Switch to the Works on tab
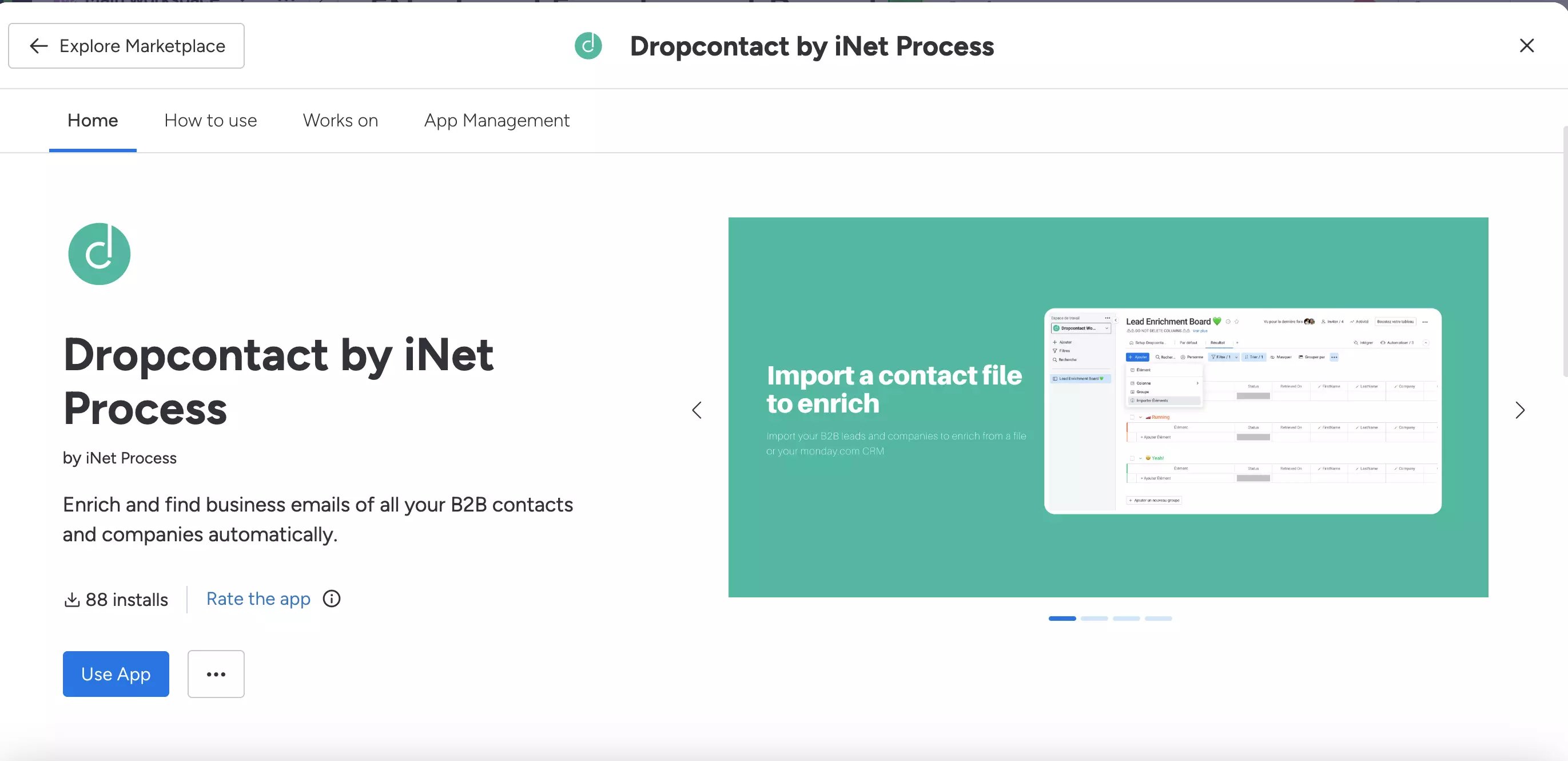 (x=340, y=121)
